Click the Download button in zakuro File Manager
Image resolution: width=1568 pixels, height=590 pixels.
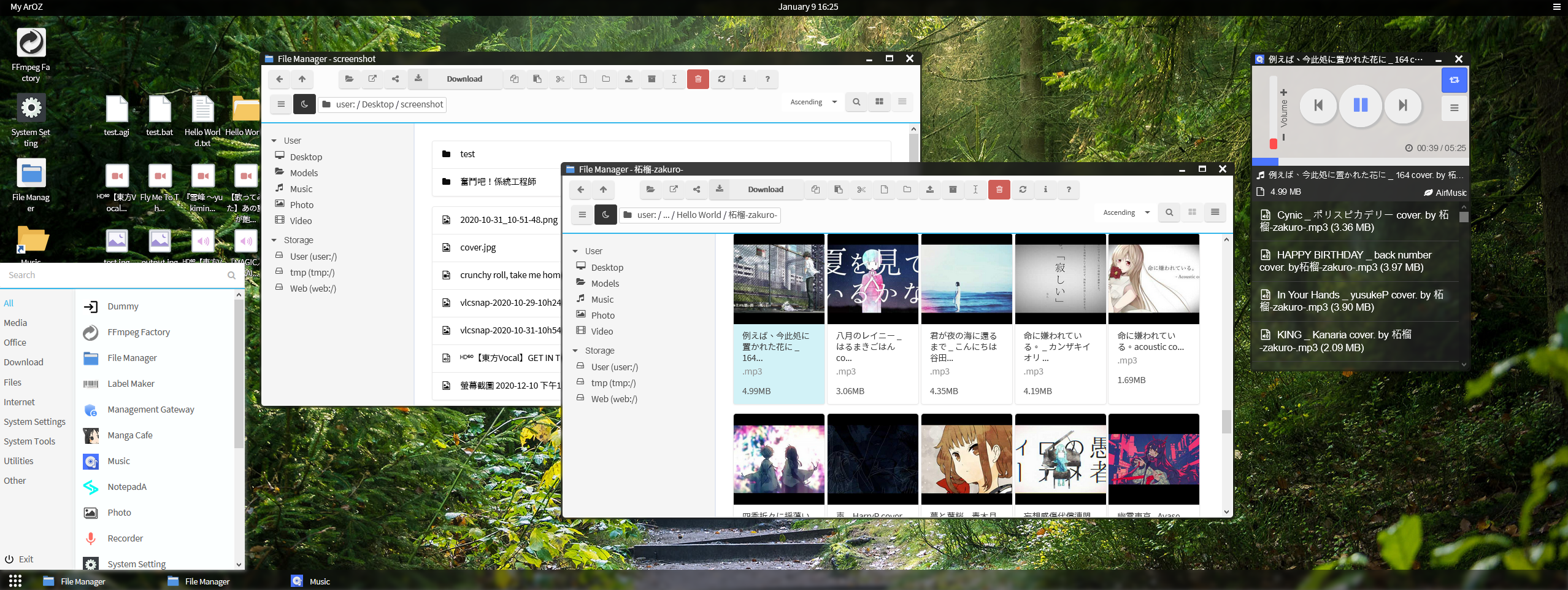coord(765,190)
